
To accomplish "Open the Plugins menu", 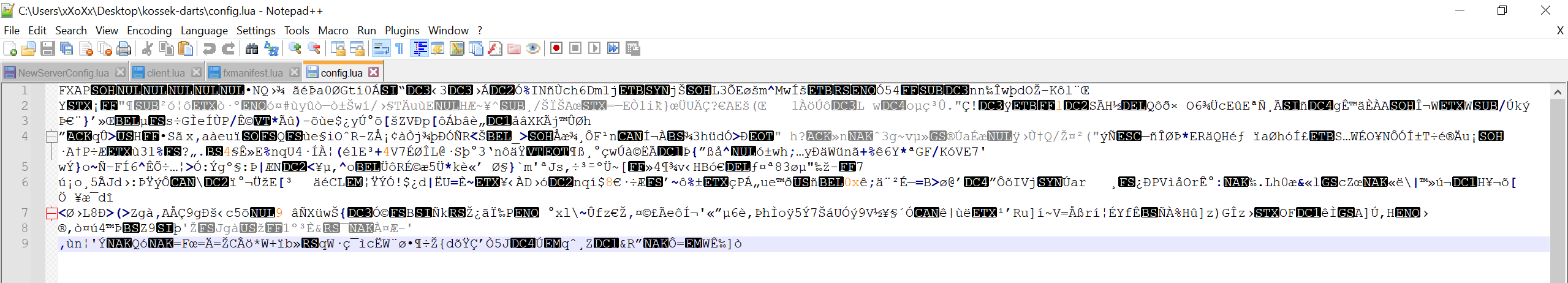I will pyautogui.click(x=402, y=30).
